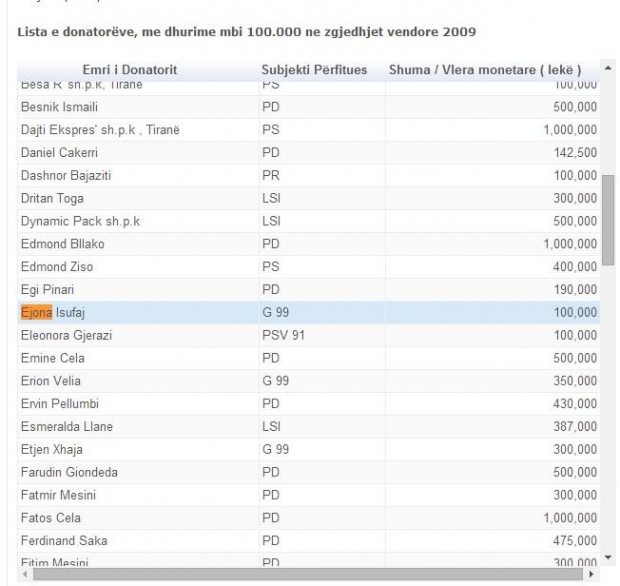620x586 pixels.
Task: Click the vertical scrollbar up arrow
Action: pyautogui.click(x=608, y=69)
